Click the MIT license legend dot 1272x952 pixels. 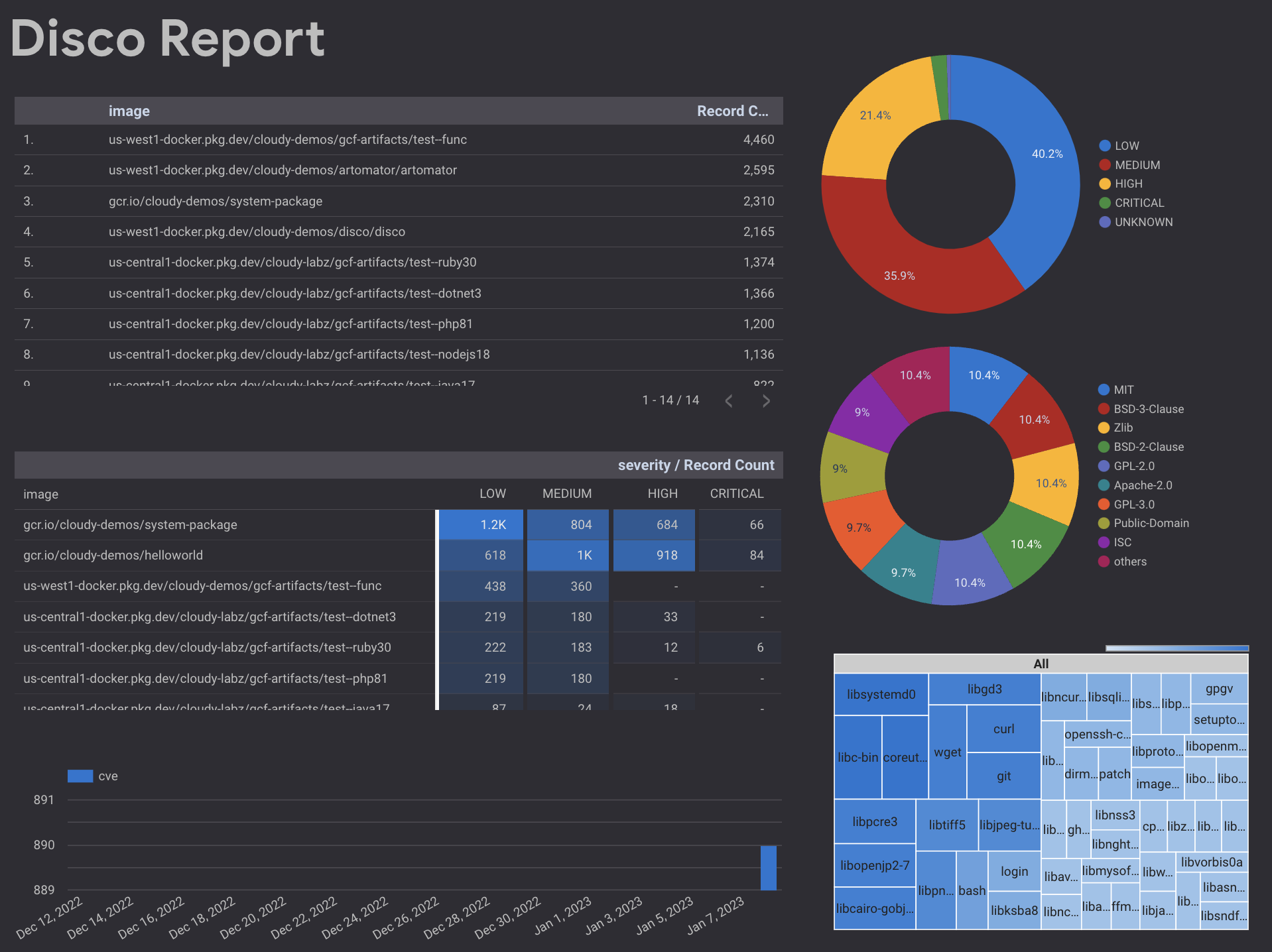pyautogui.click(x=1104, y=390)
